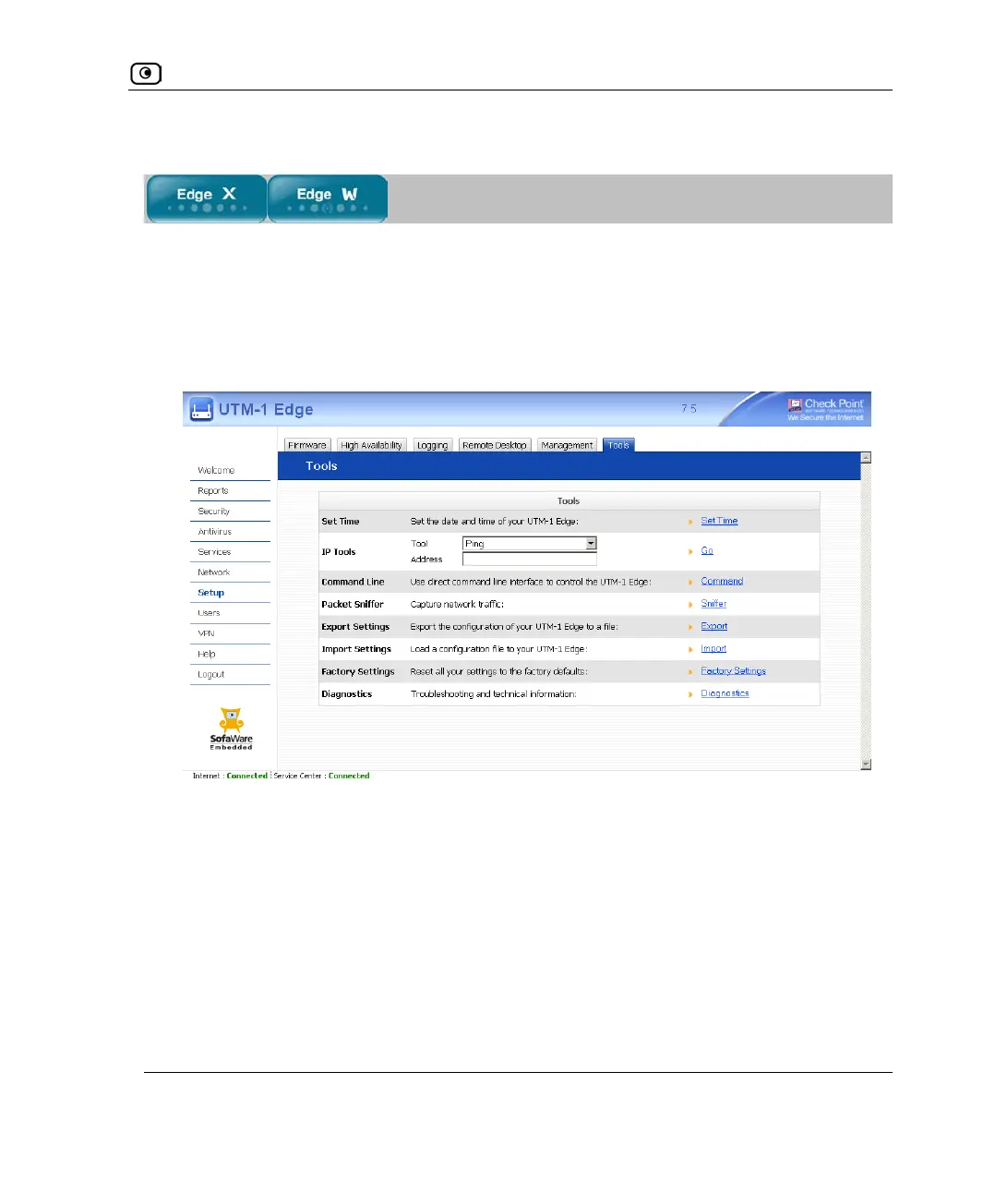Viewport: 995px width, 1204px height.
Task: Open Reports in the sidebar
Action: 213,491
